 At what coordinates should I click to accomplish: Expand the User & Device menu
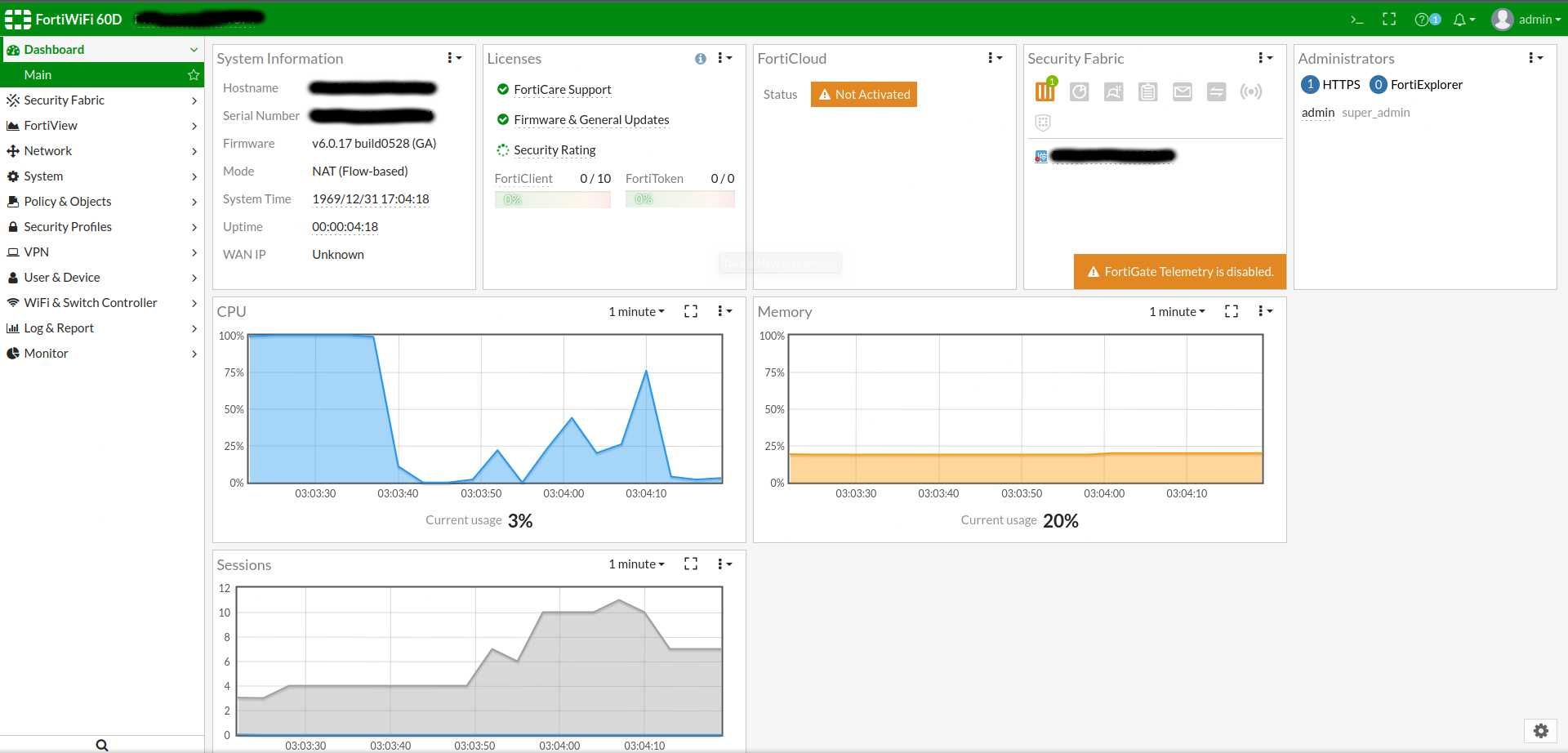(x=102, y=277)
